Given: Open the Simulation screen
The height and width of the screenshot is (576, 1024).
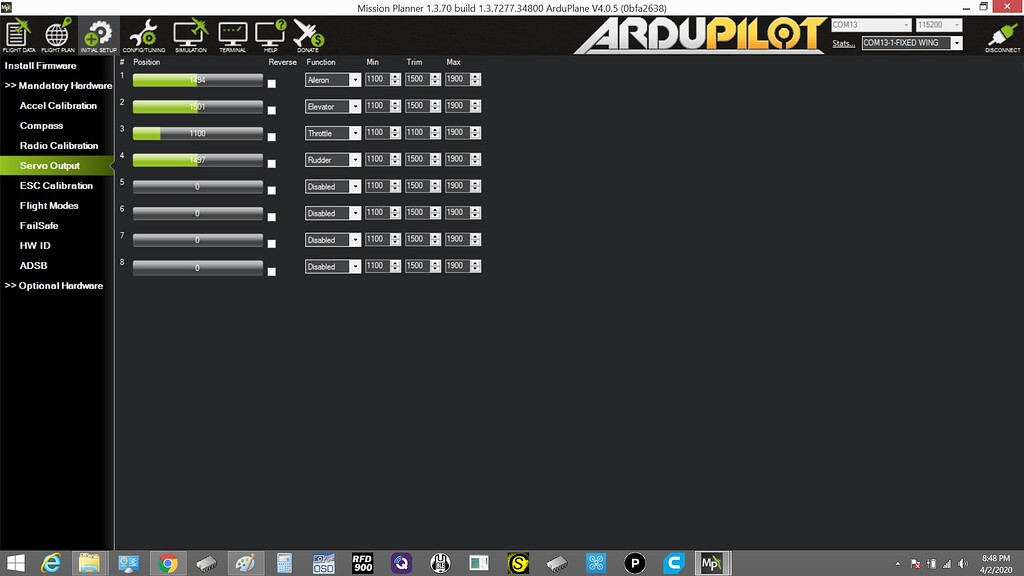Looking at the screenshot, I should (x=190, y=35).
